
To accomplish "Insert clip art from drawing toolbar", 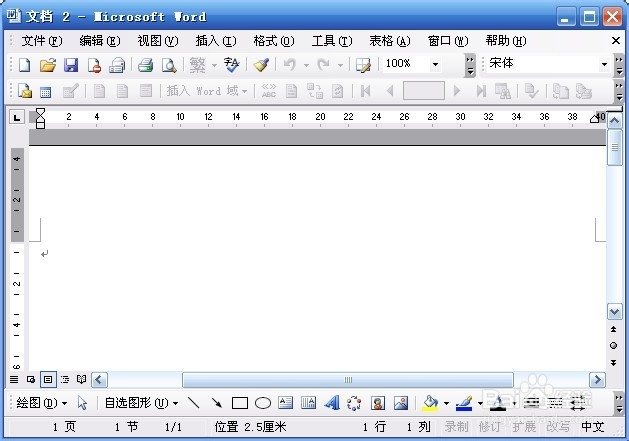I will tap(377, 402).
